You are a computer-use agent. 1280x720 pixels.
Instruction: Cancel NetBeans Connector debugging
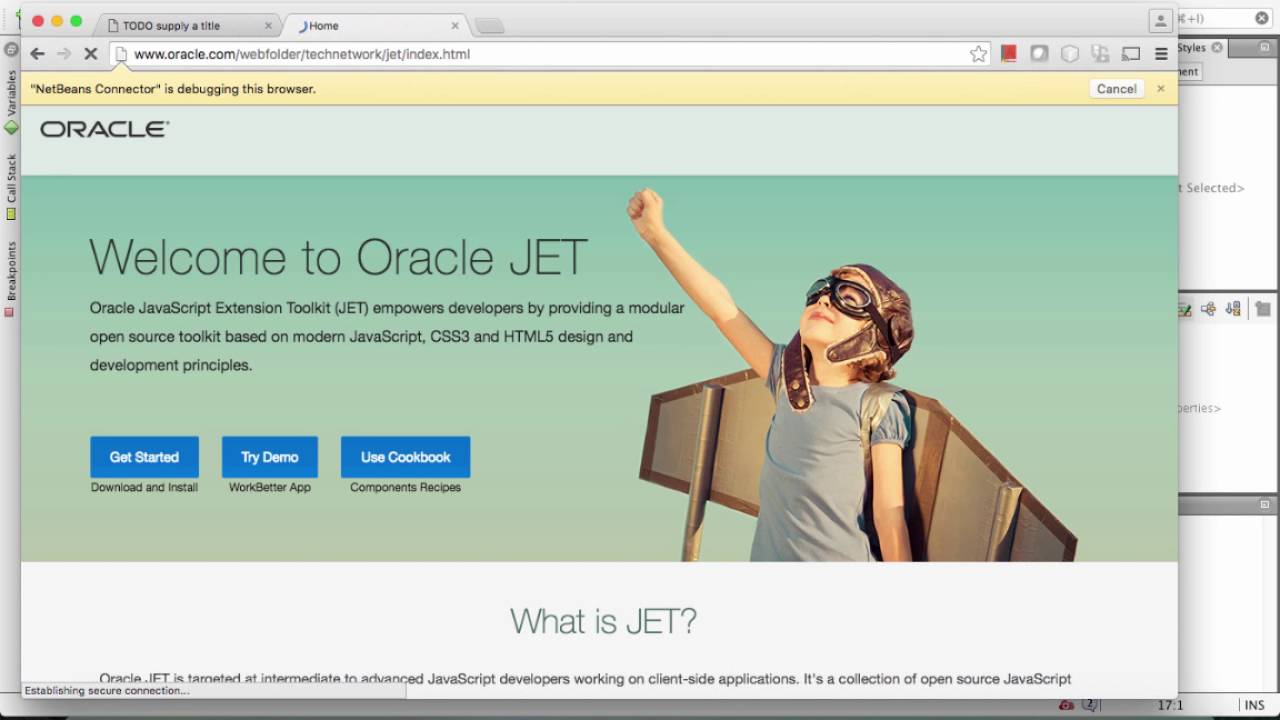coord(1116,89)
